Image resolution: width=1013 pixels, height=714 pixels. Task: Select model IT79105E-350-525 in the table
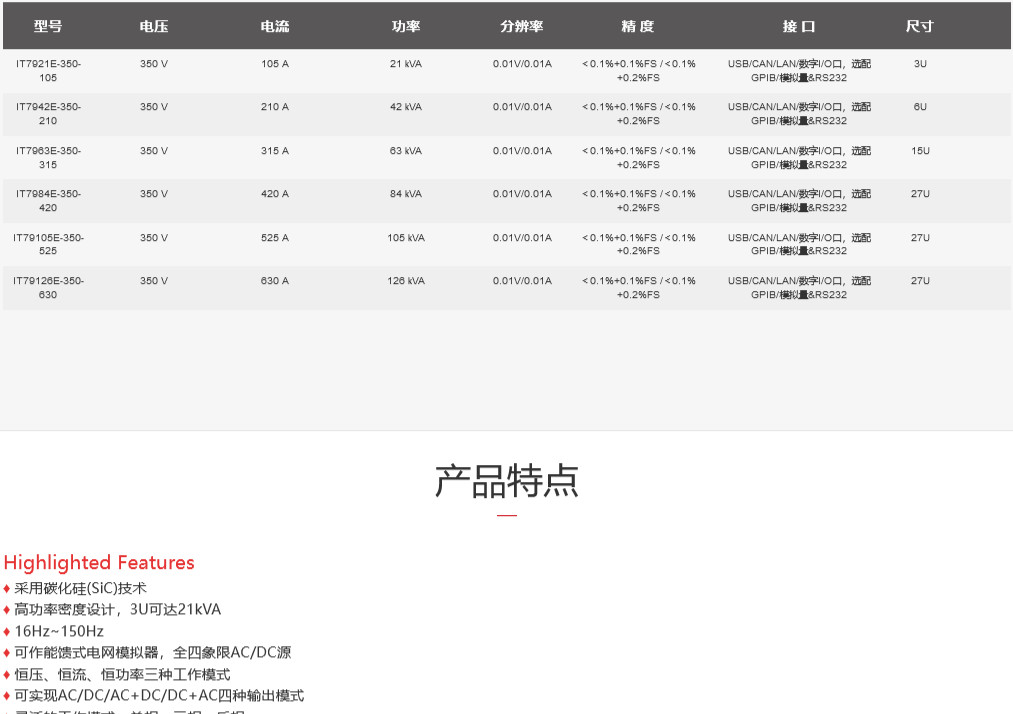pyautogui.click(x=48, y=245)
